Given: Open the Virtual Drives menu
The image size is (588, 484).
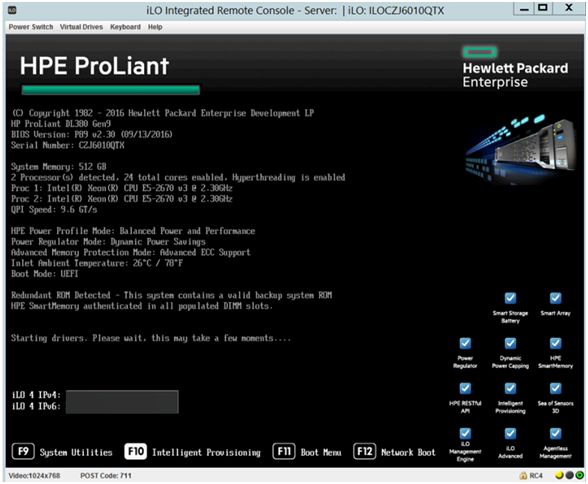Looking at the screenshot, I should click(x=81, y=27).
